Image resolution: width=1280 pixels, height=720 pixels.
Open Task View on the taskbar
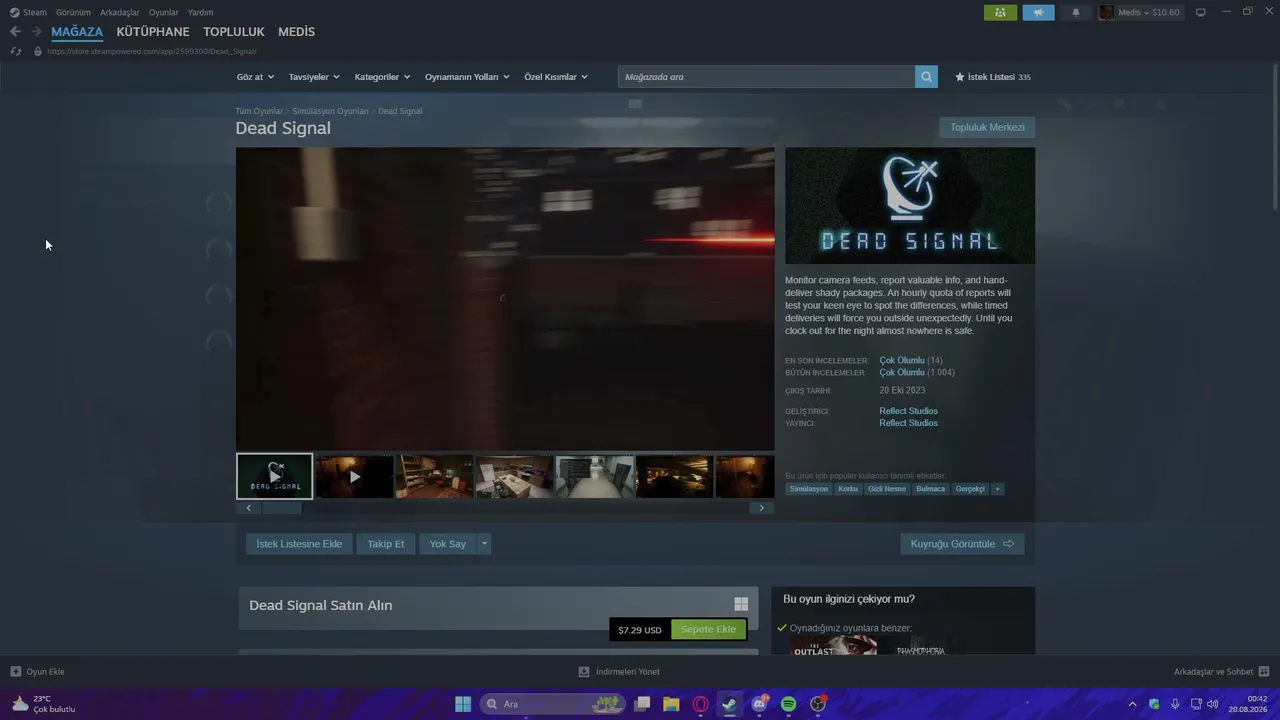click(642, 704)
